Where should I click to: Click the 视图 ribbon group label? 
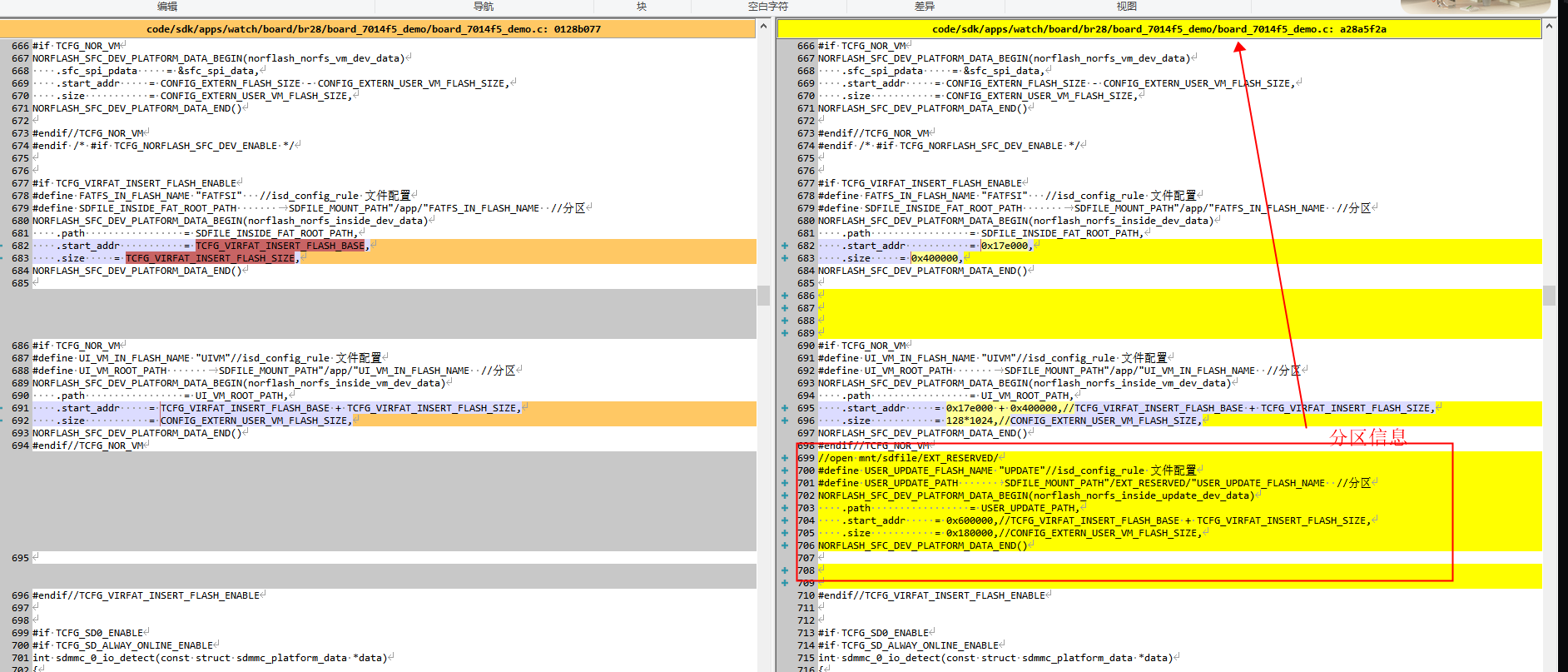click(x=1127, y=7)
